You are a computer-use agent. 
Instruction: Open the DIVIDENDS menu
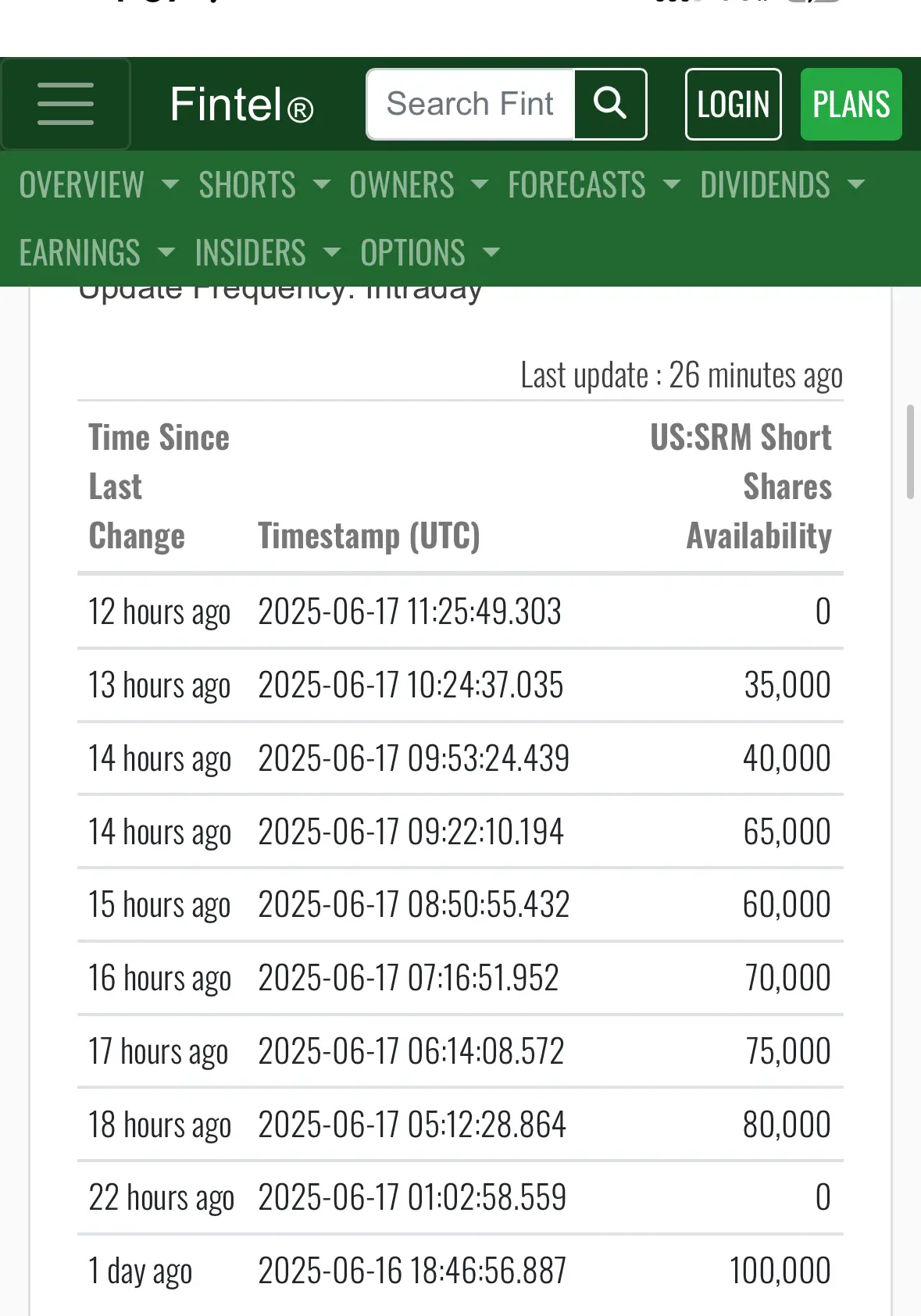tap(783, 185)
